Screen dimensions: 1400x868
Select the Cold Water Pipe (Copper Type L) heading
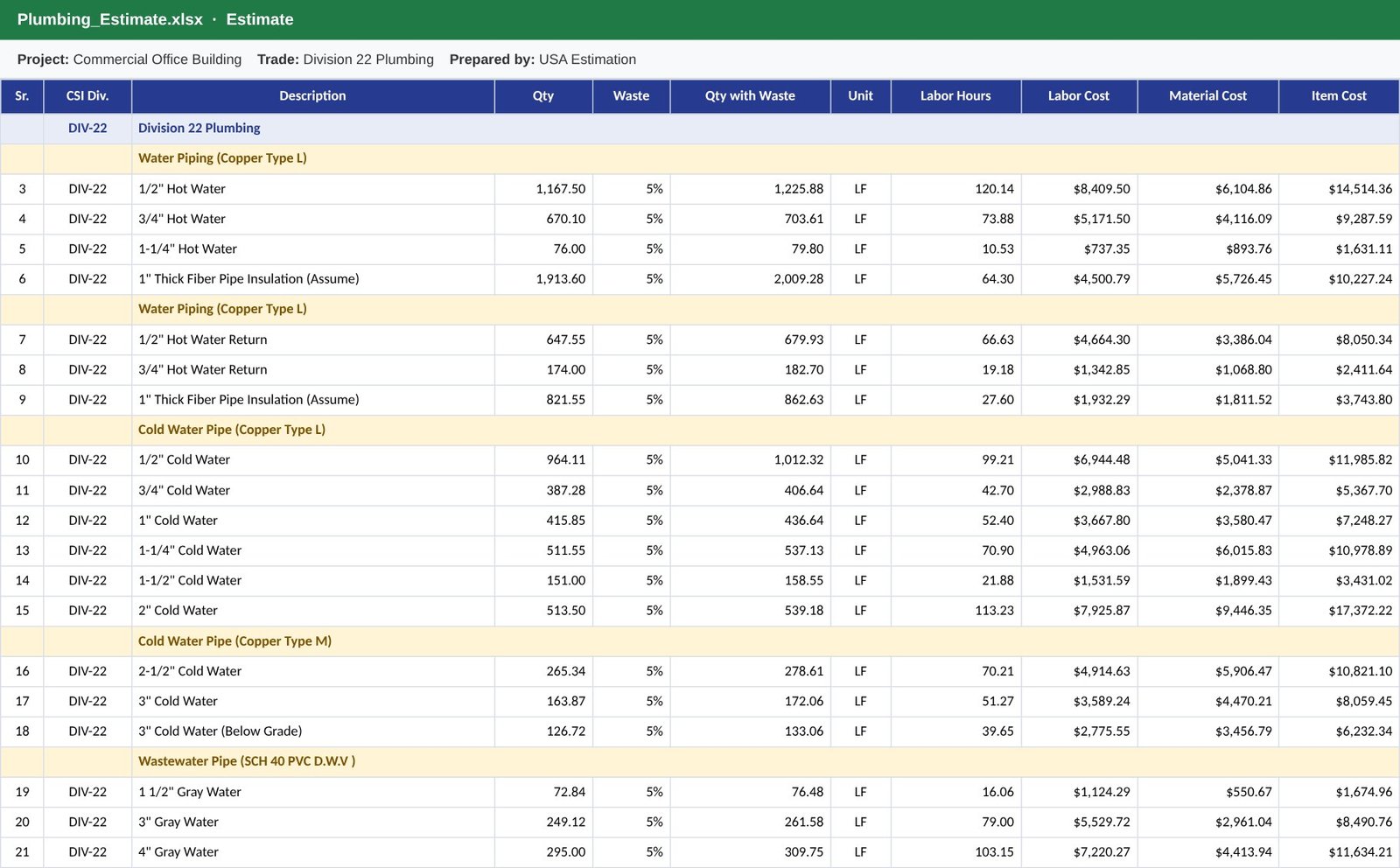coord(700,430)
